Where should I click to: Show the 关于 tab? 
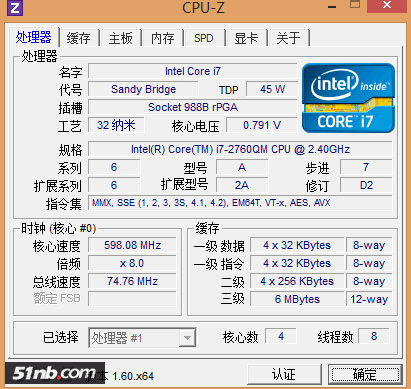coord(288,38)
